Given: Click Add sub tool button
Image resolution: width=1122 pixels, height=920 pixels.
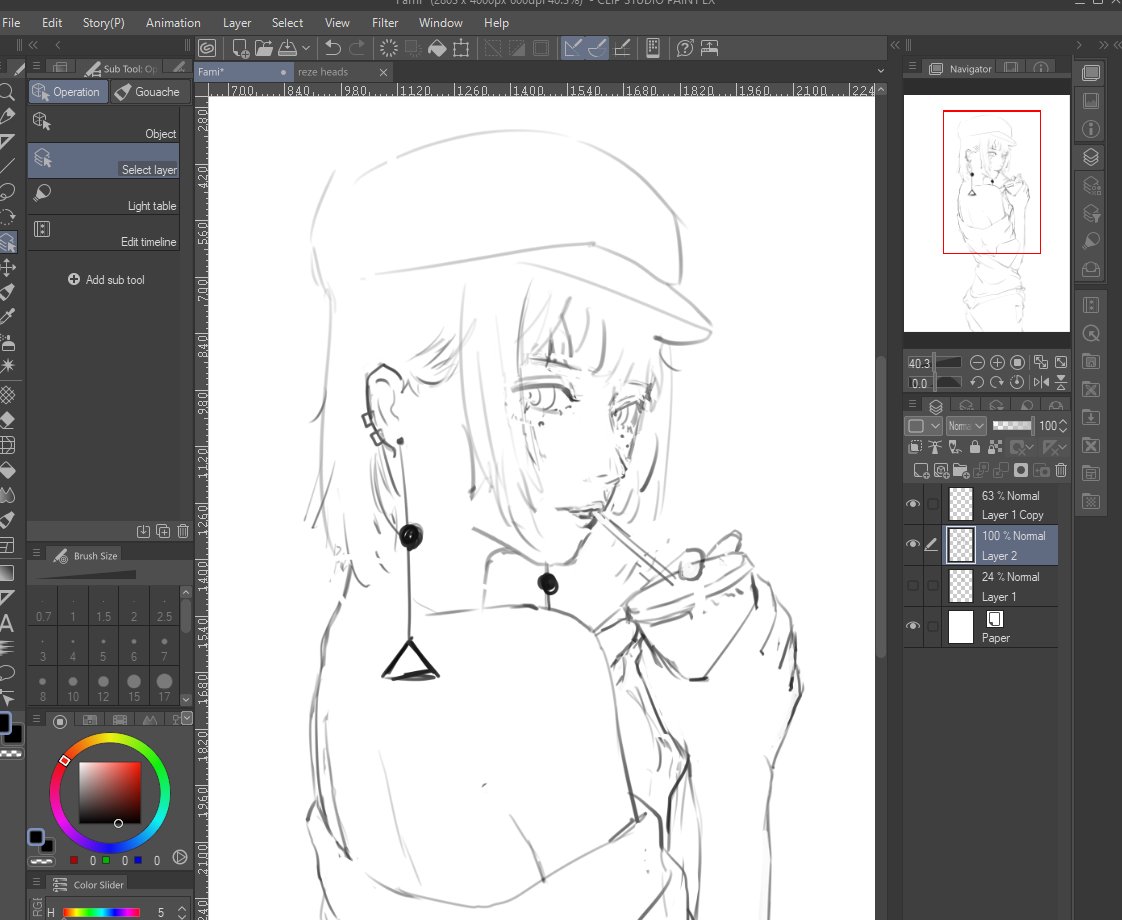Looking at the screenshot, I should [x=106, y=280].
